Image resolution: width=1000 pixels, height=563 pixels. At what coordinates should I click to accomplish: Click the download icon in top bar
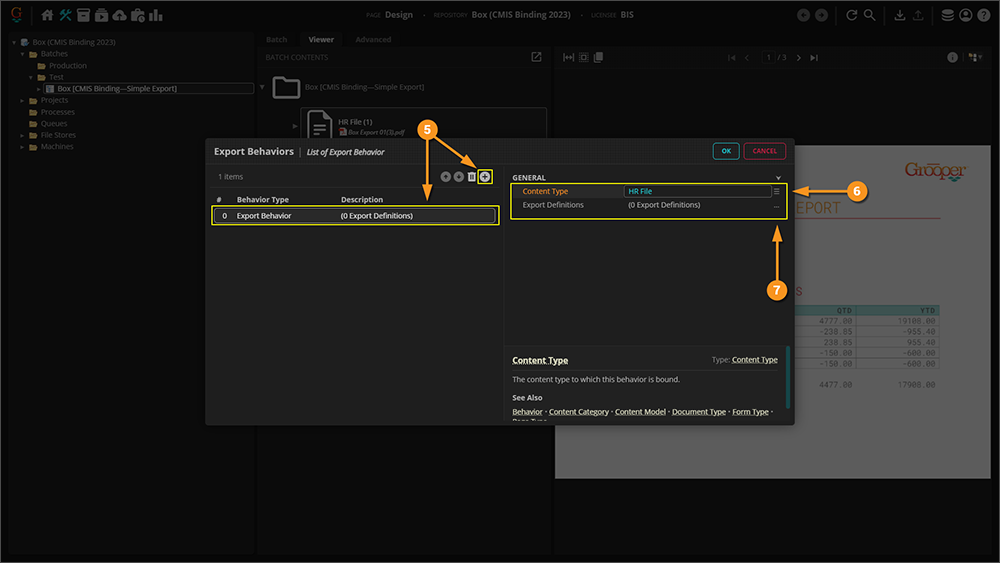coord(899,15)
